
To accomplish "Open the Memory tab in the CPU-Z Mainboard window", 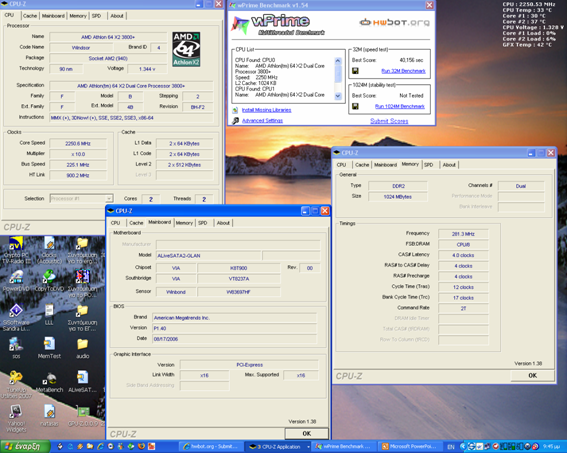I will click(x=184, y=223).
